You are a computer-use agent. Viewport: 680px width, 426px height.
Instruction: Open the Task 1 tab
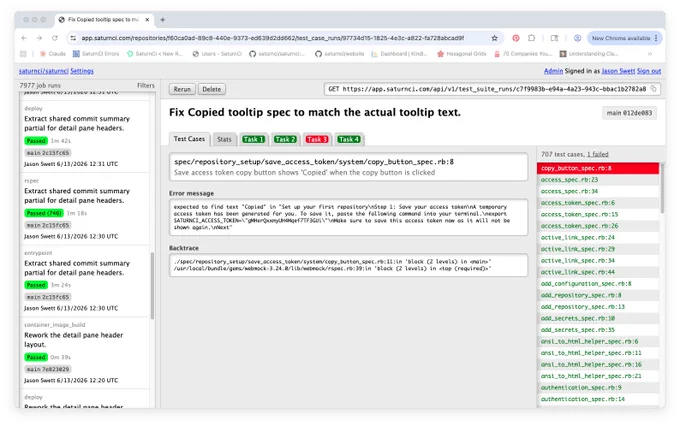253,139
